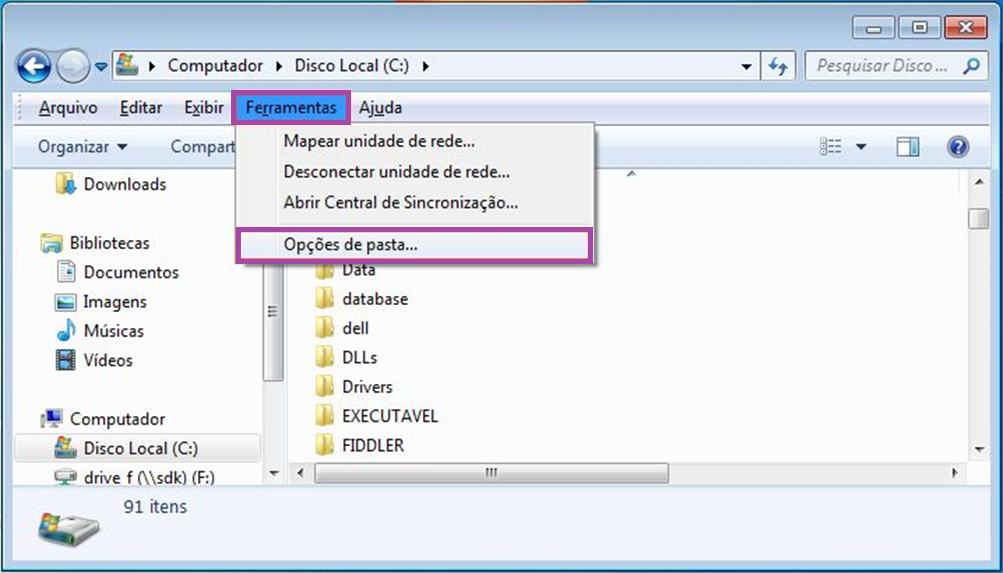Select Computador in the address breadcrumb

215,65
